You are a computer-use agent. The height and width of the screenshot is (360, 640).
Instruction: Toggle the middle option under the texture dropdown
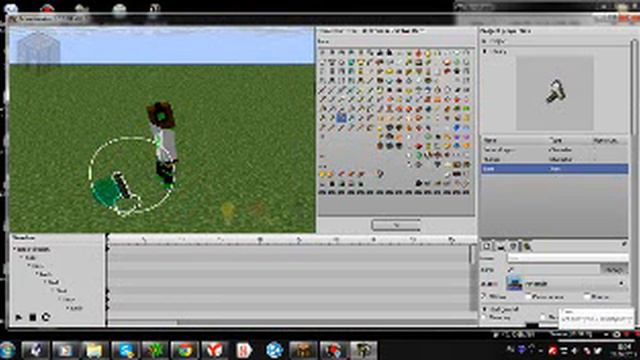[x=529, y=297]
